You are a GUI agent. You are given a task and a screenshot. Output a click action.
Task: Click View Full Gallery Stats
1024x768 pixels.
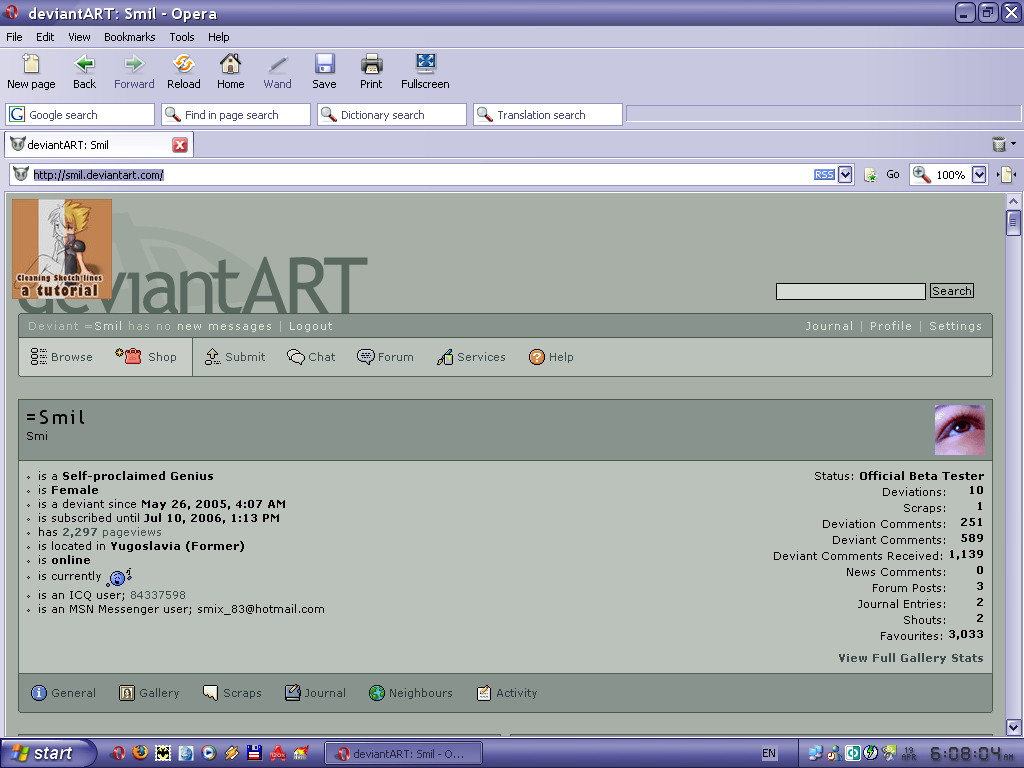pos(910,658)
